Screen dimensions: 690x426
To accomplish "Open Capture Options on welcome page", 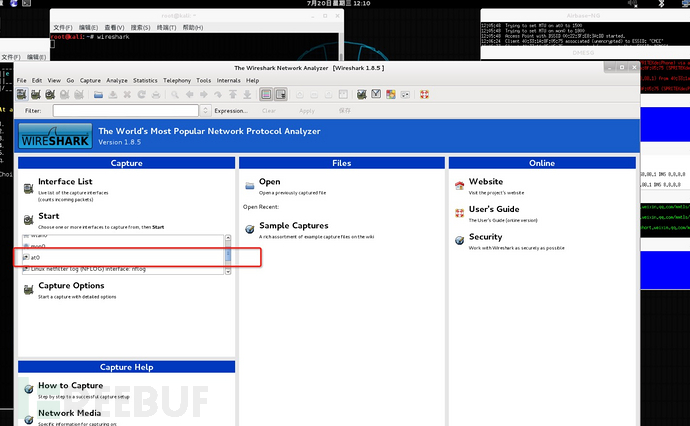I will (x=71, y=286).
